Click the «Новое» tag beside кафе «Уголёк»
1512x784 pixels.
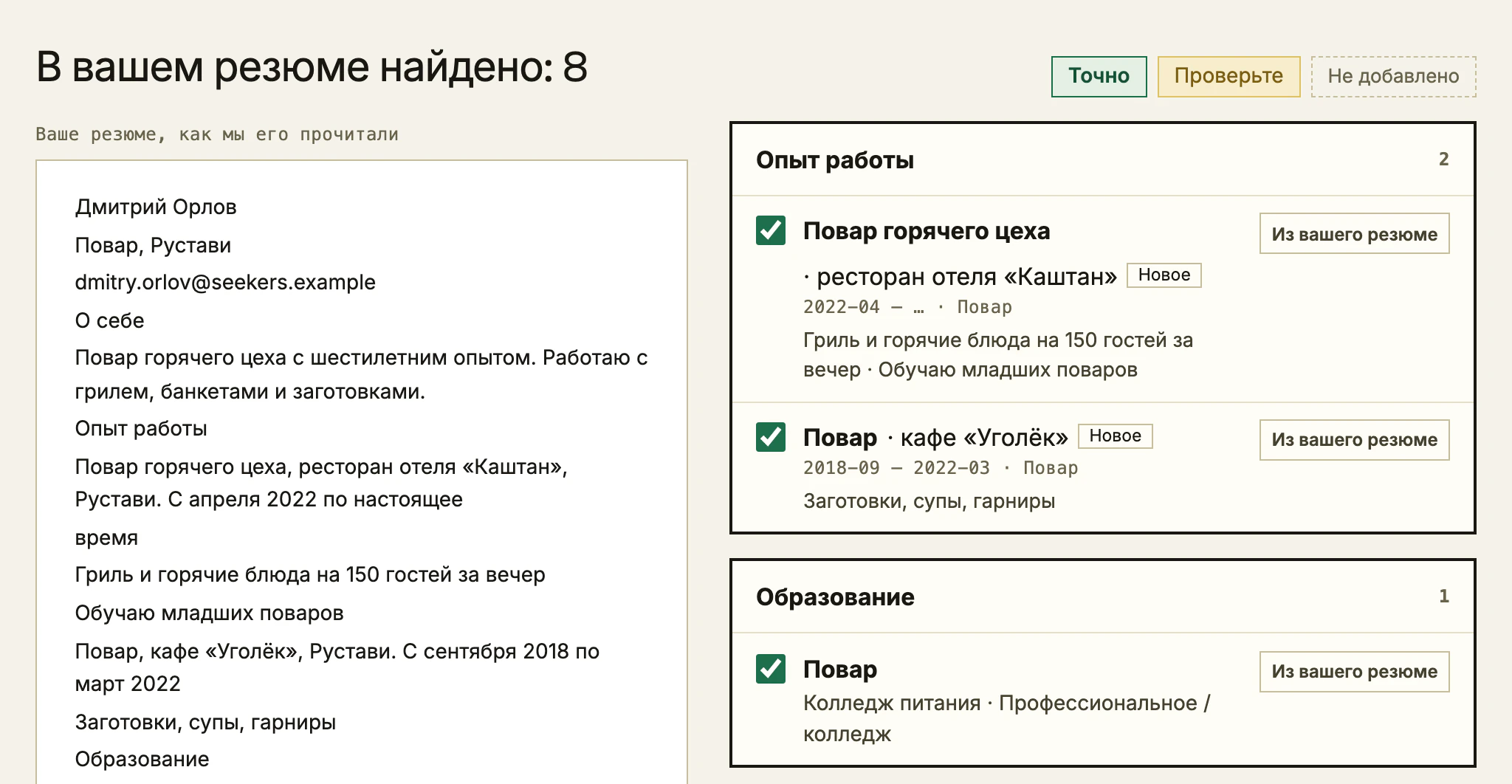tap(1115, 436)
